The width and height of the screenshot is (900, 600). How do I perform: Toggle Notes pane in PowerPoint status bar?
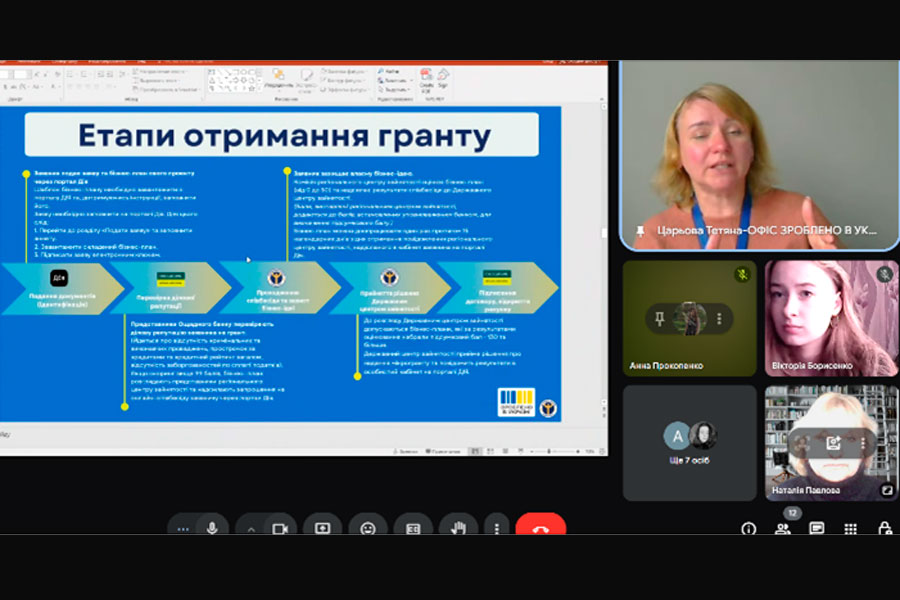point(405,452)
